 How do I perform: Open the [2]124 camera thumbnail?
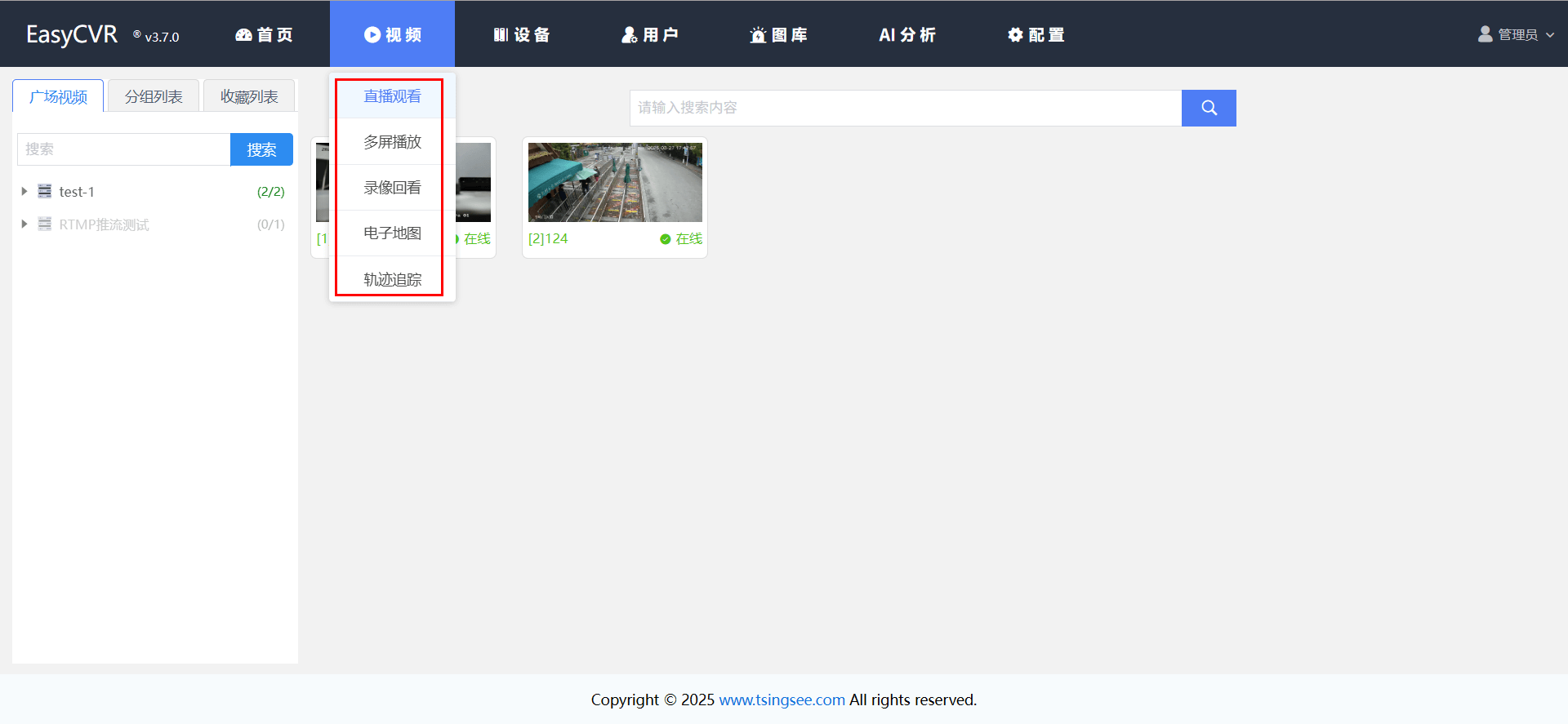coord(615,182)
